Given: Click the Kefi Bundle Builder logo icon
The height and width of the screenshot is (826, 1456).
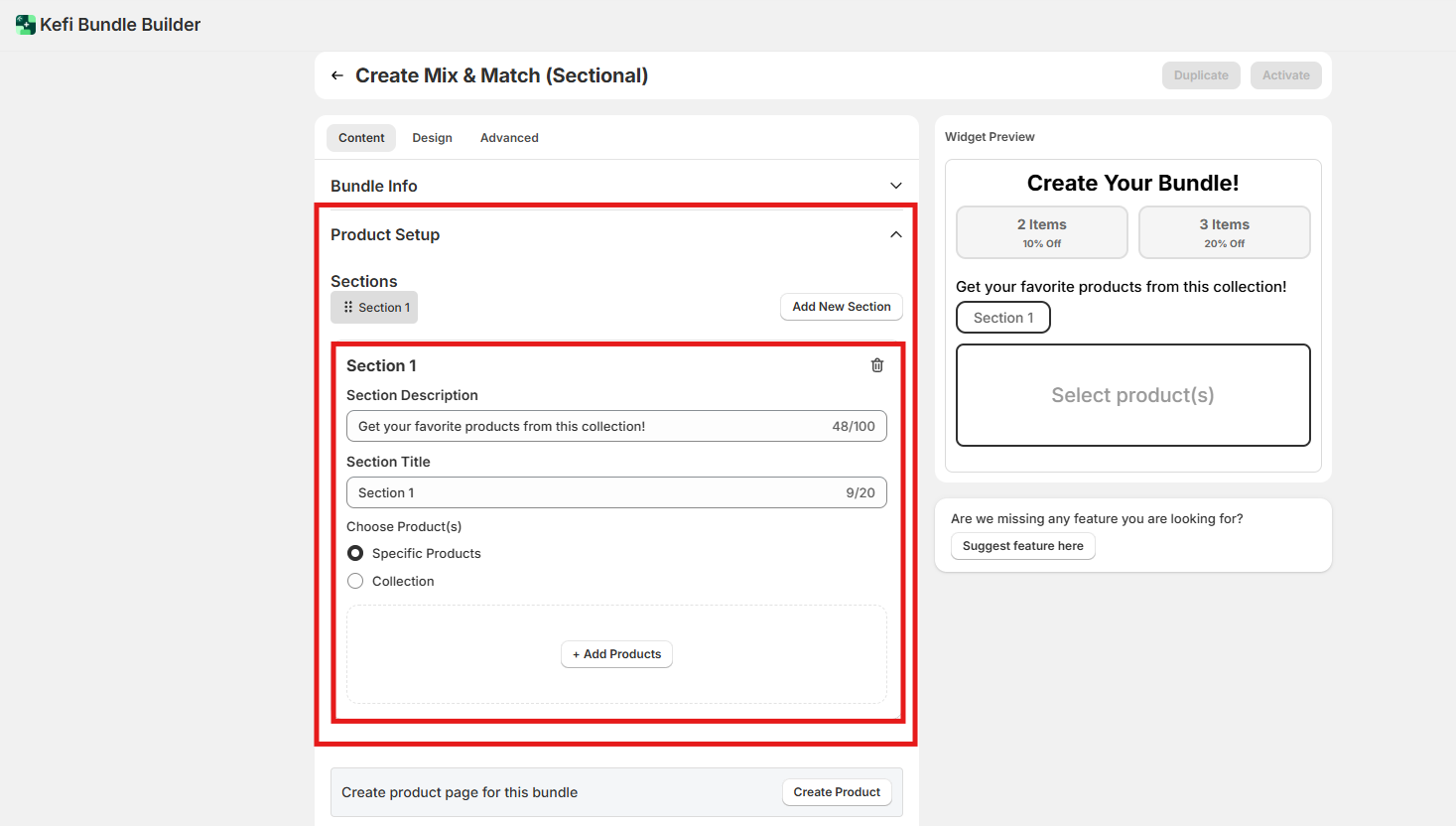Looking at the screenshot, I should 25,25.
